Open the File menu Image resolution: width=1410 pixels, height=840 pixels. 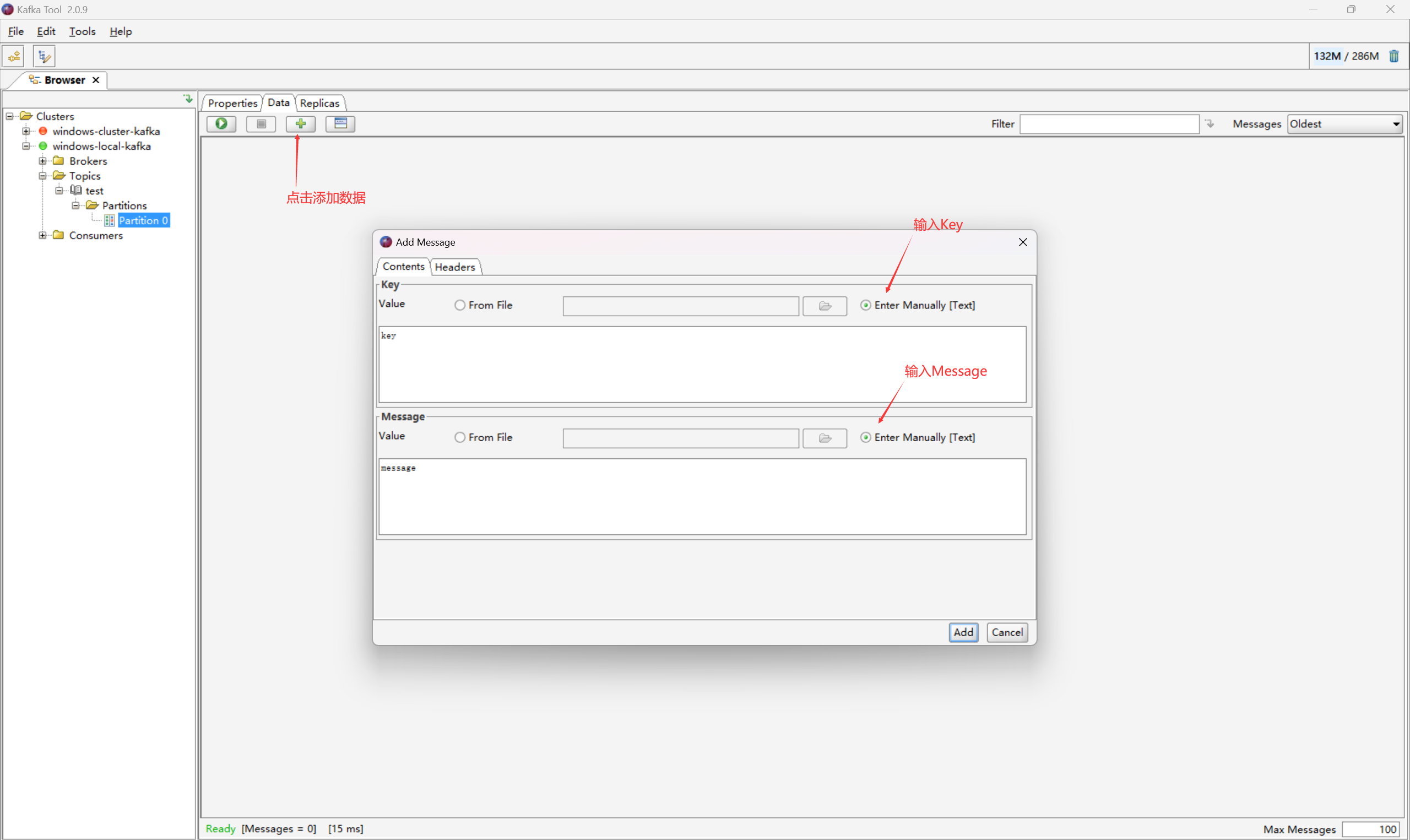coord(16,31)
